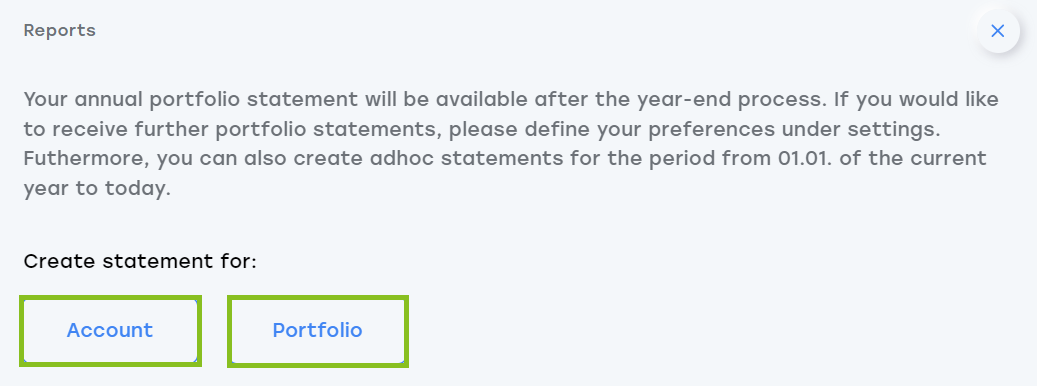Image resolution: width=1037 pixels, height=386 pixels.
Task: Select the Portfolio statement button
Action: [317, 330]
